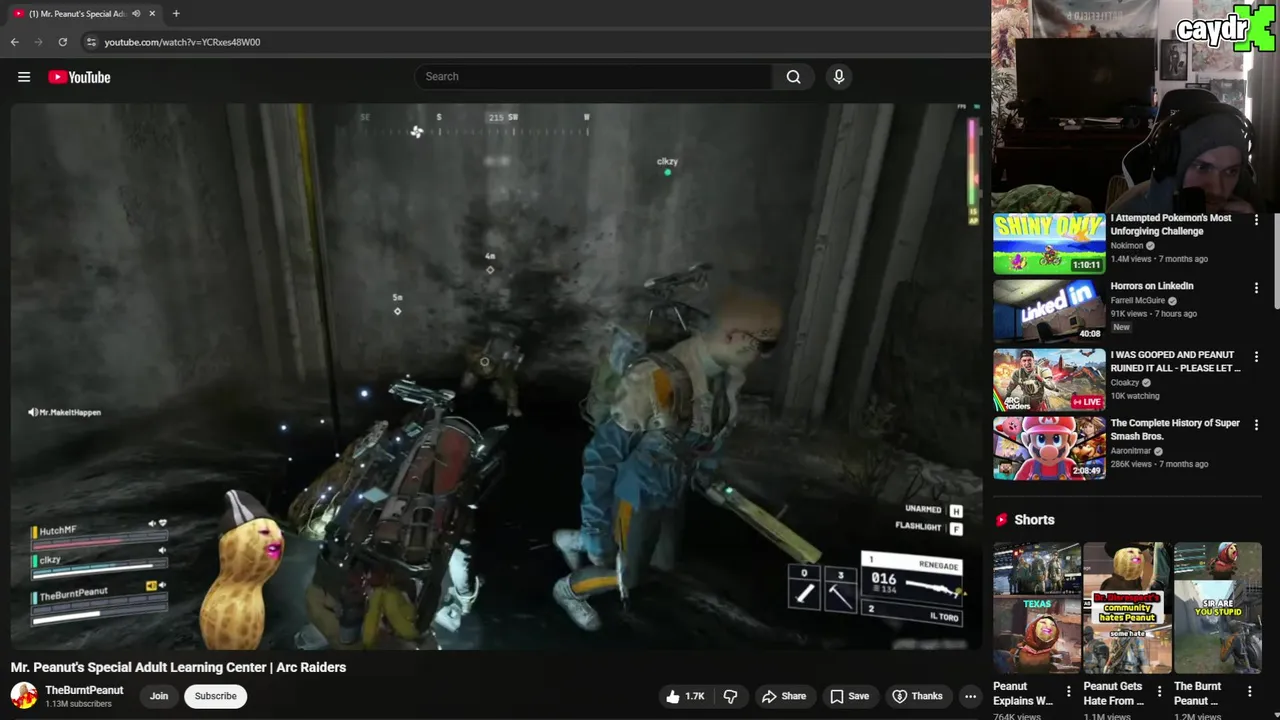Open TheBurntPeanut channel name link
The image size is (1280, 720).
pos(84,690)
